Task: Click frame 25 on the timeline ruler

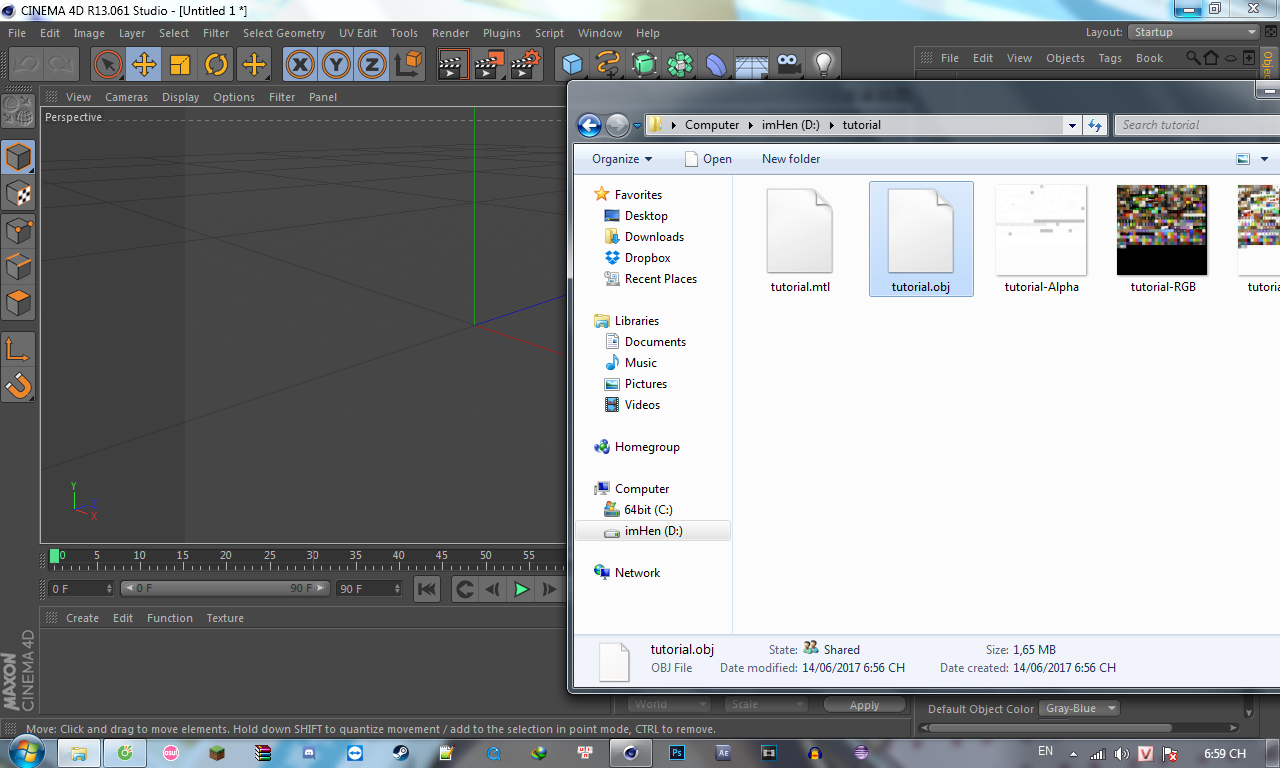Action: point(269,556)
